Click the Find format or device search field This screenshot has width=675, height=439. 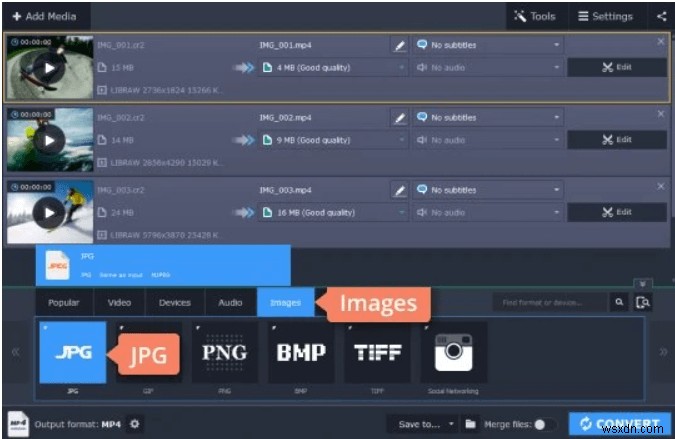551,303
